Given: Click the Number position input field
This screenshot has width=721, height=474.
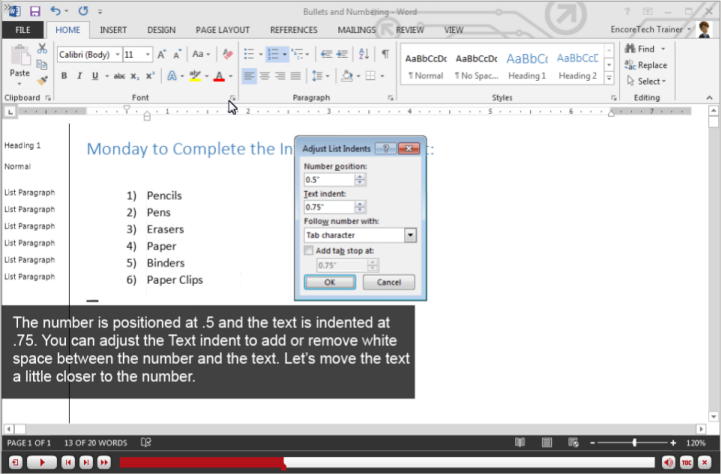Looking at the screenshot, I should click(x=329, y=179).
